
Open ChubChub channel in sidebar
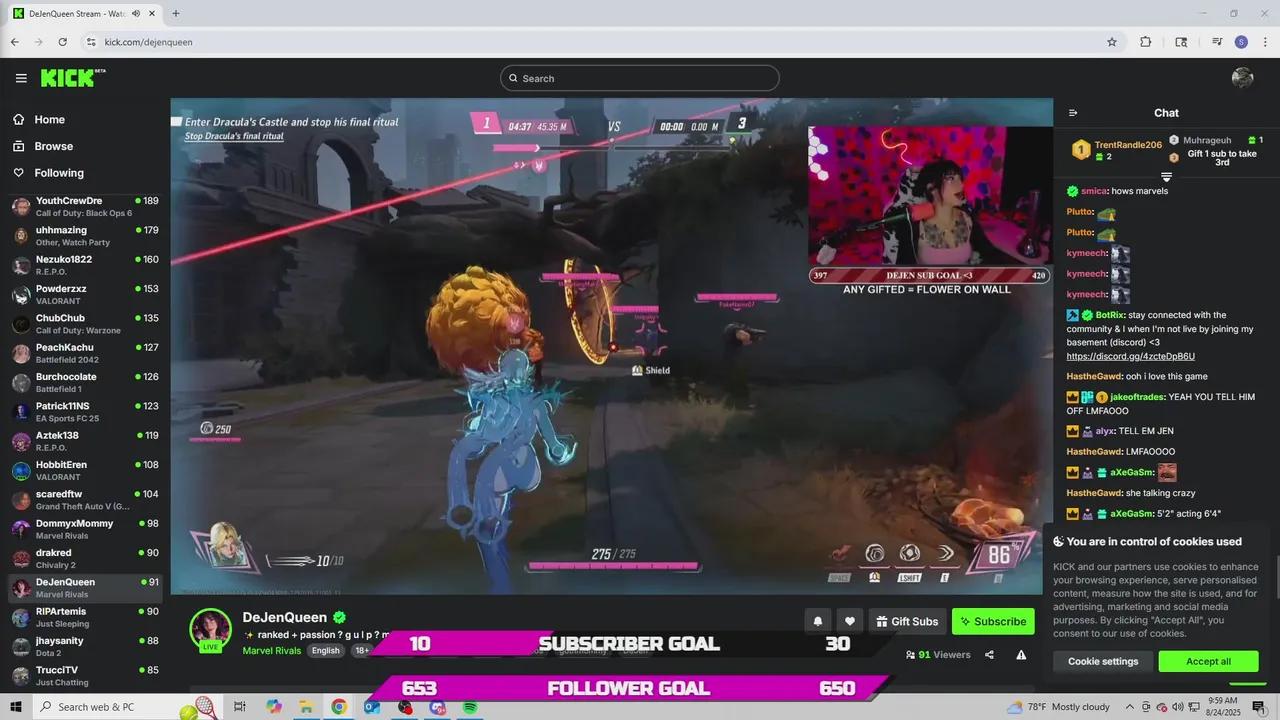coord(86,324)
